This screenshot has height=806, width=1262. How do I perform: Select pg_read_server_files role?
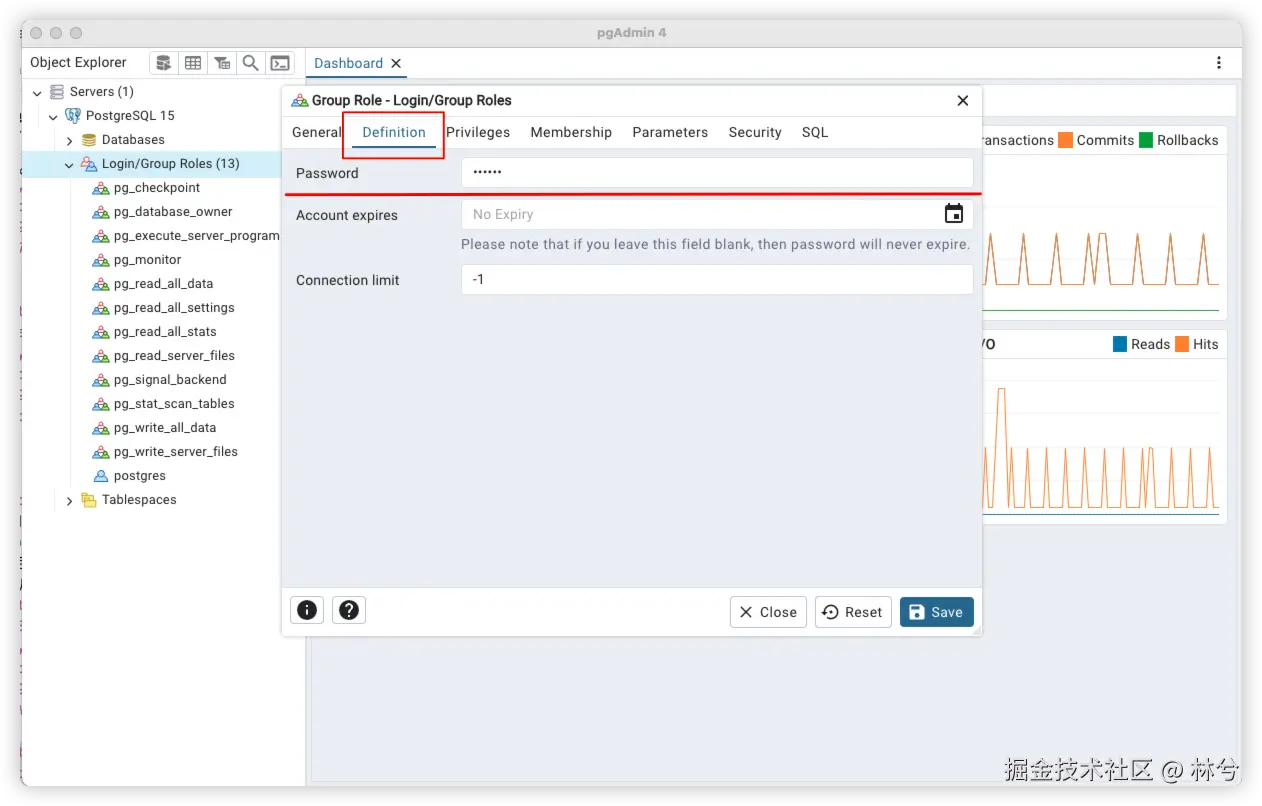coord(175,356)
